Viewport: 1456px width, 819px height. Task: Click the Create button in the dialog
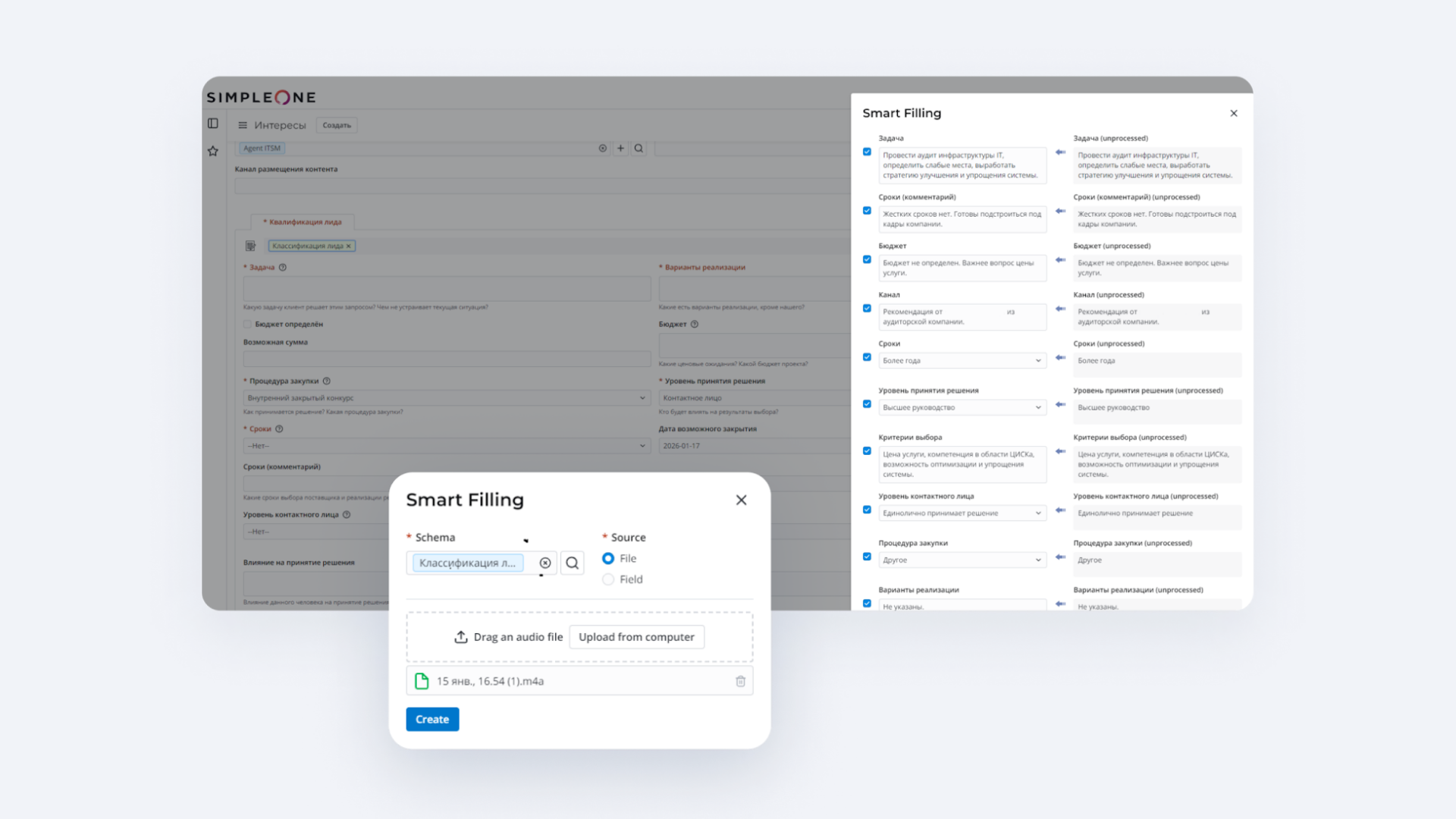click(x=432, y=719)
